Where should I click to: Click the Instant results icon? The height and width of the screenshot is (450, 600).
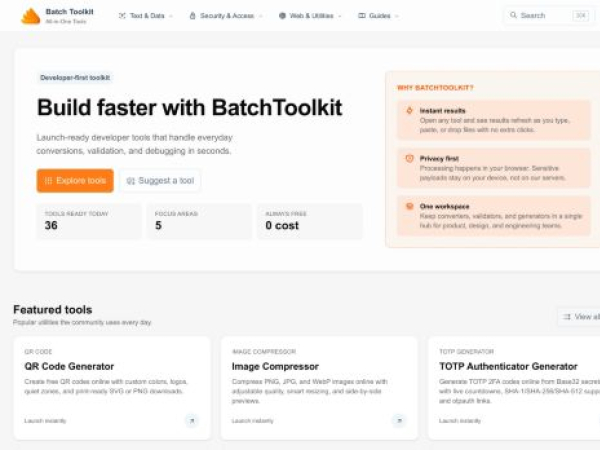coord(409,111)
